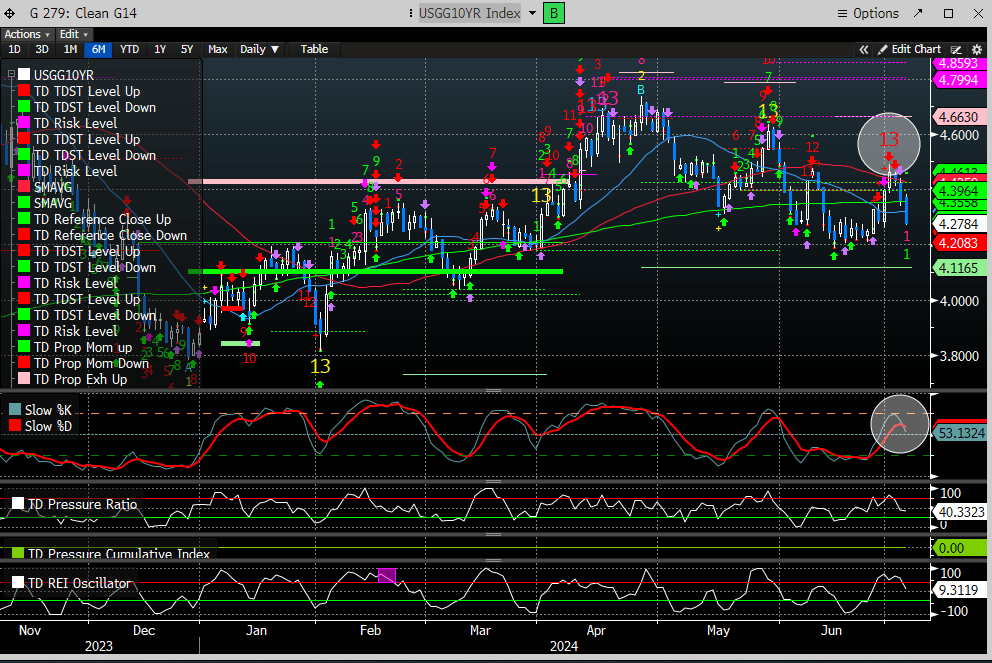Viewport: 992px width, 663px height.
Task: Expand the USGG10YR Index security dropdown arrow
Action: click(x=532, y=13)
